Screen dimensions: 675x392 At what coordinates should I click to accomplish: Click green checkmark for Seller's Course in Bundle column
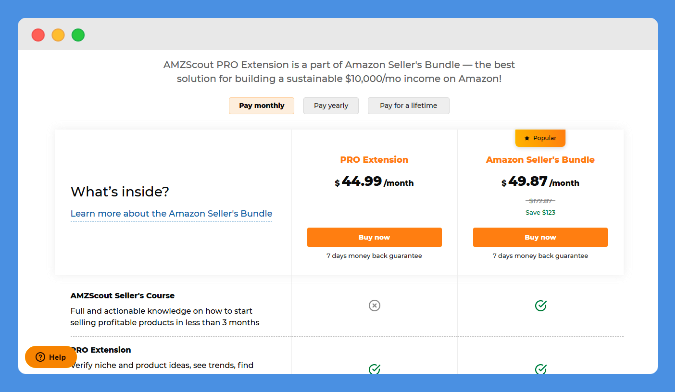pos(541,306)
